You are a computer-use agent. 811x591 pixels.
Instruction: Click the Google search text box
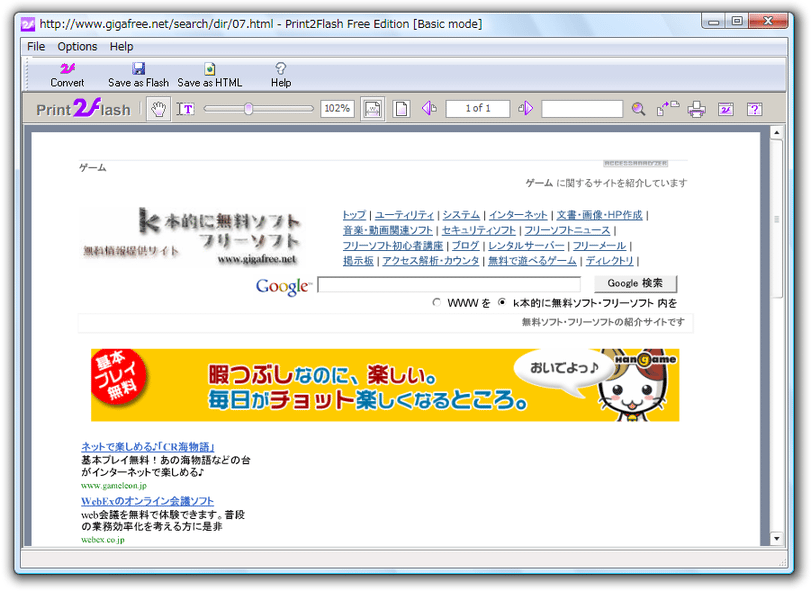[x=449, y=284]
